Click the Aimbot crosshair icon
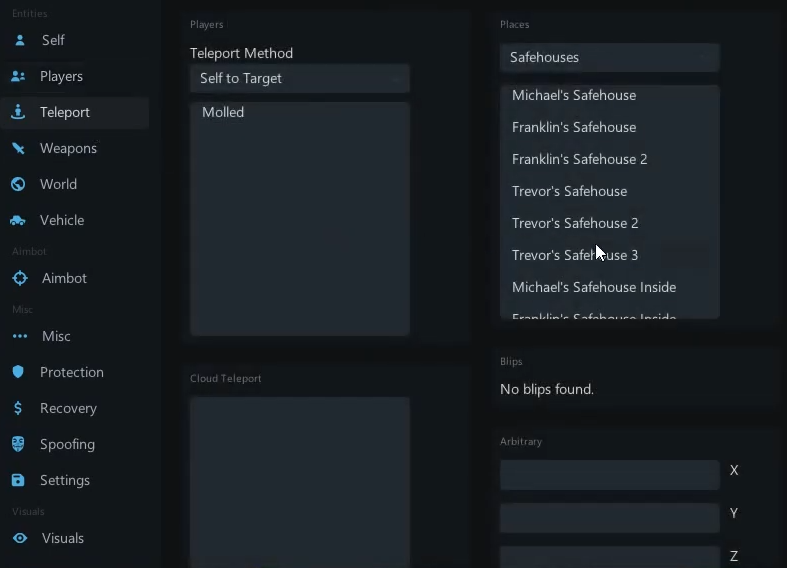This screenshot has height=568, width=787. click(20, 278)
